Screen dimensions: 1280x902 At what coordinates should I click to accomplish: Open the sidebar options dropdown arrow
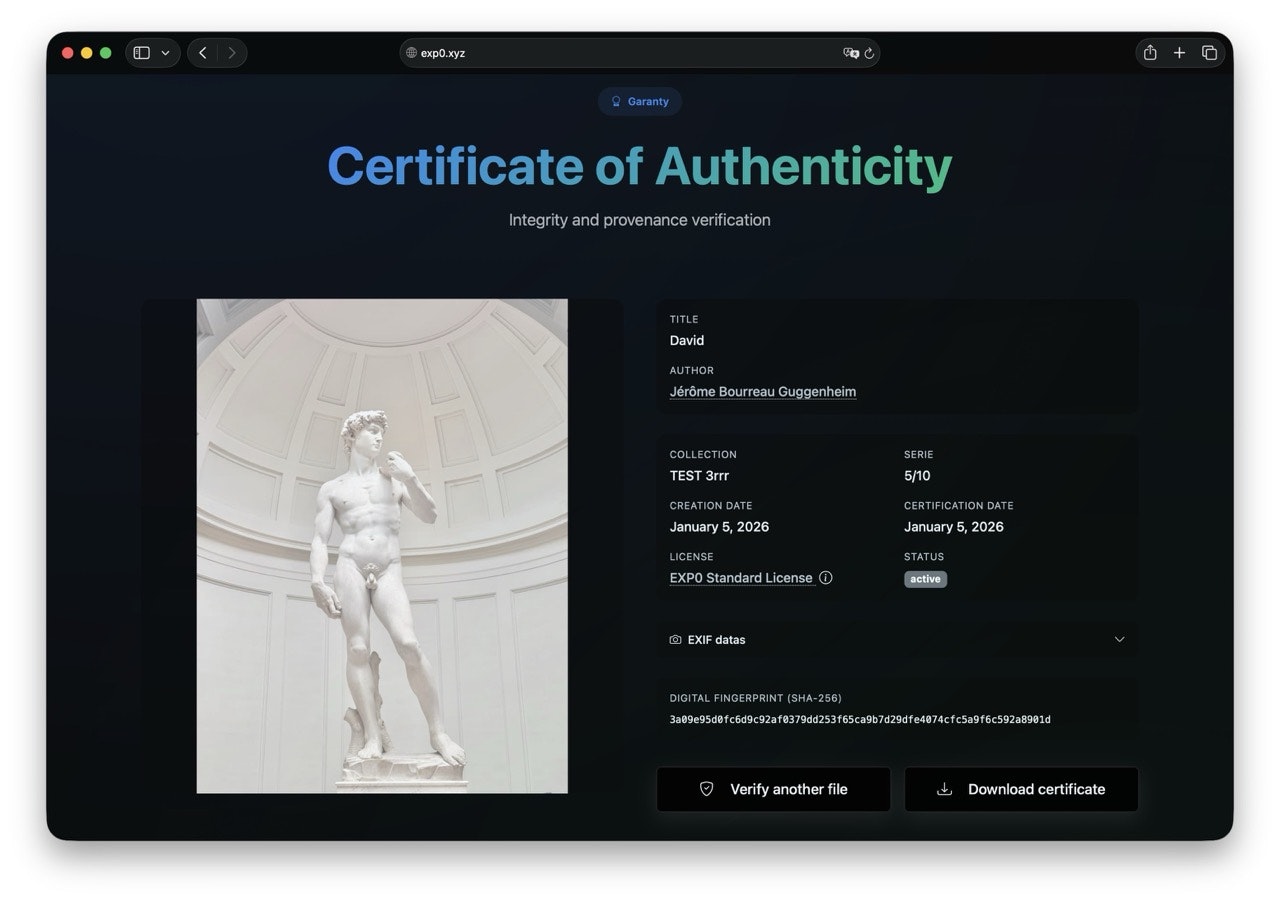coord(165,53)
